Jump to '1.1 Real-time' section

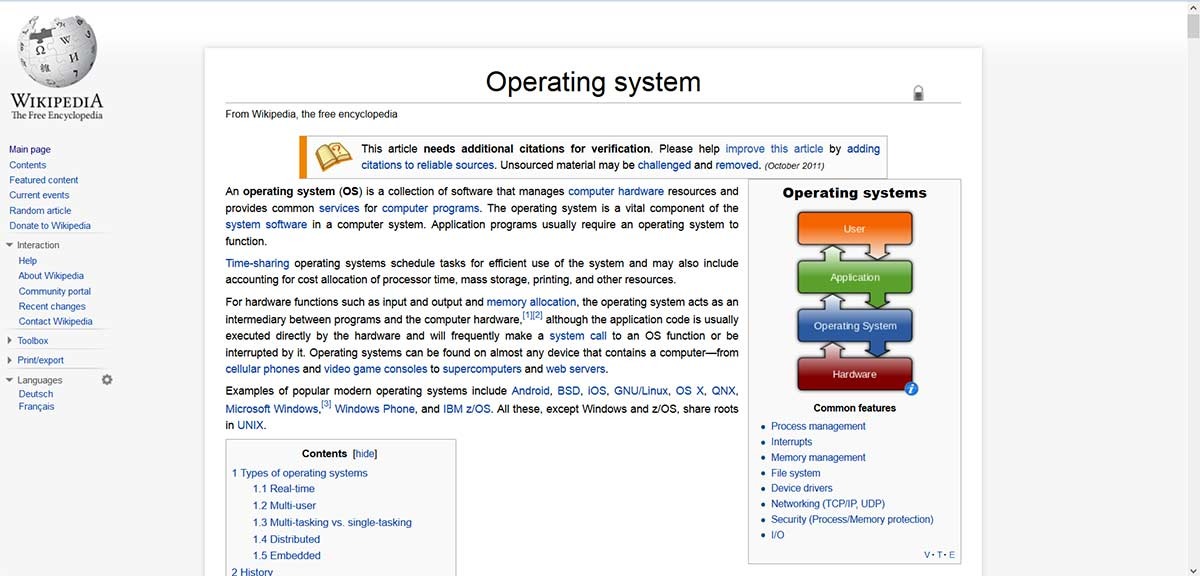pyautogui.click(x=284, y=489)
